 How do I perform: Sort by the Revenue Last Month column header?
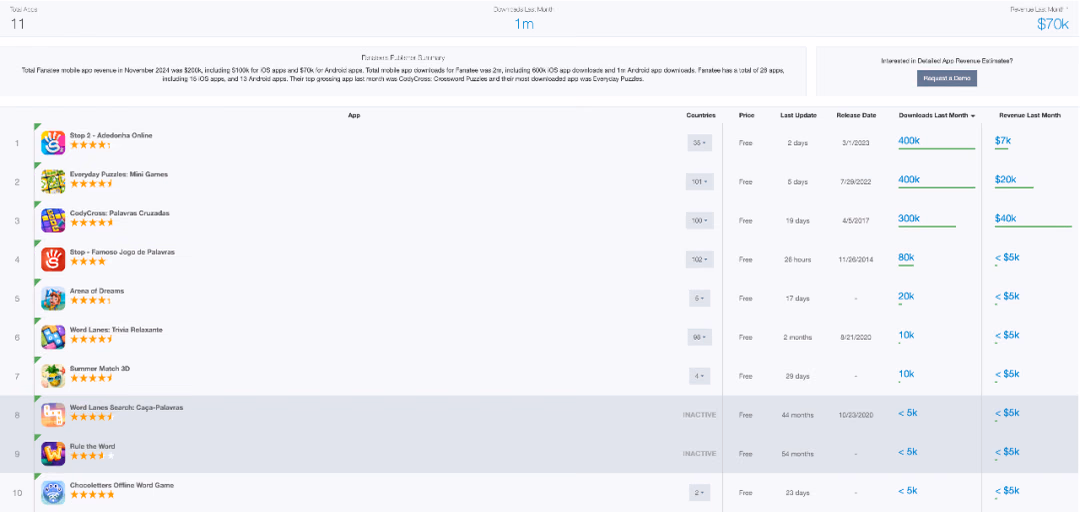tap(1030, 116)
